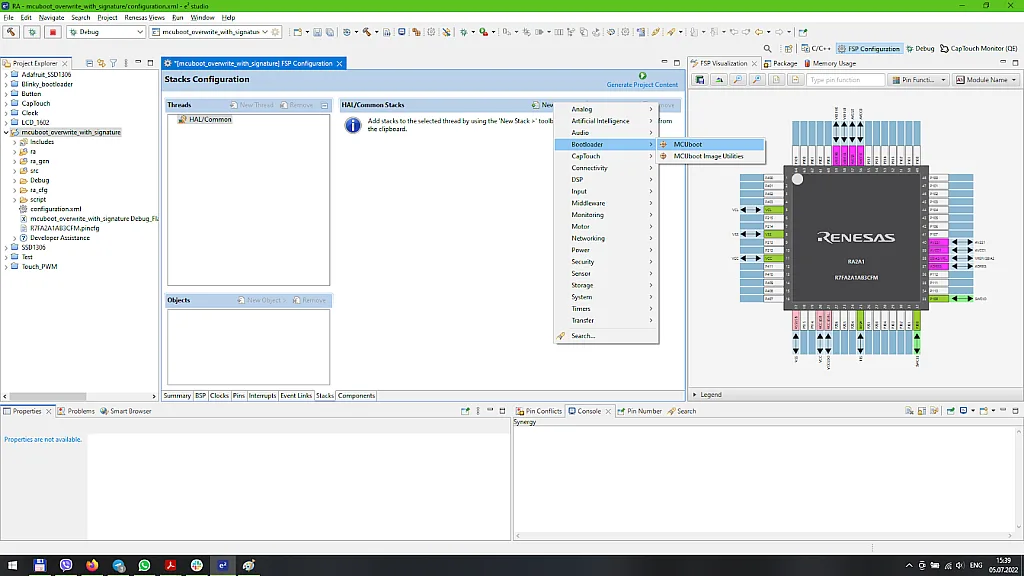Zoom into the package with the magnifier icon
1024x576 pixels.
(737, 79)
